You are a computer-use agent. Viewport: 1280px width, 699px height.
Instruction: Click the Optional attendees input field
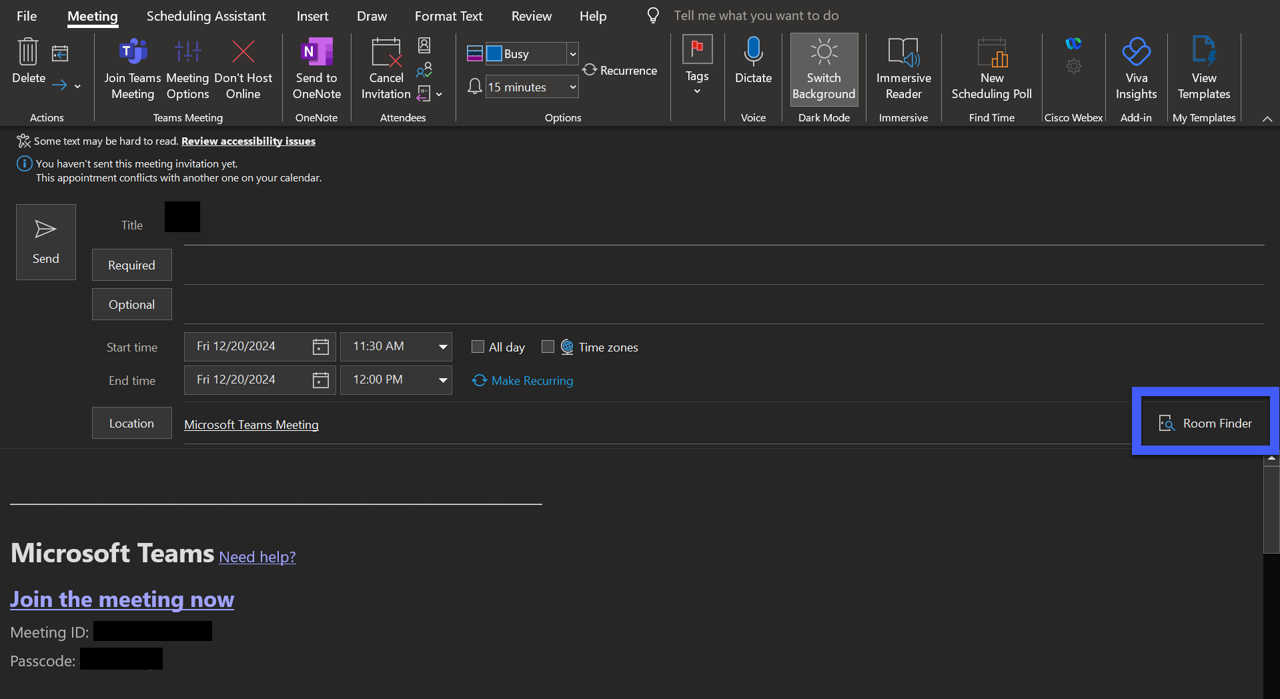(724, 304)
